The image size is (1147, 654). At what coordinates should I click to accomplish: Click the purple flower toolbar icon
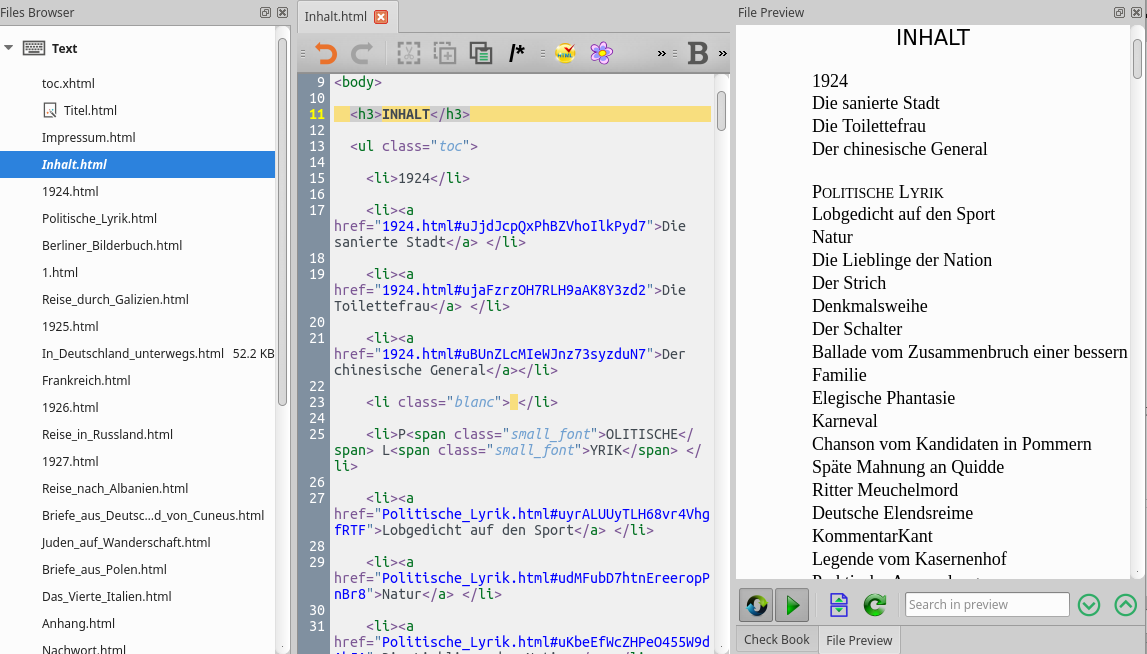601,53
